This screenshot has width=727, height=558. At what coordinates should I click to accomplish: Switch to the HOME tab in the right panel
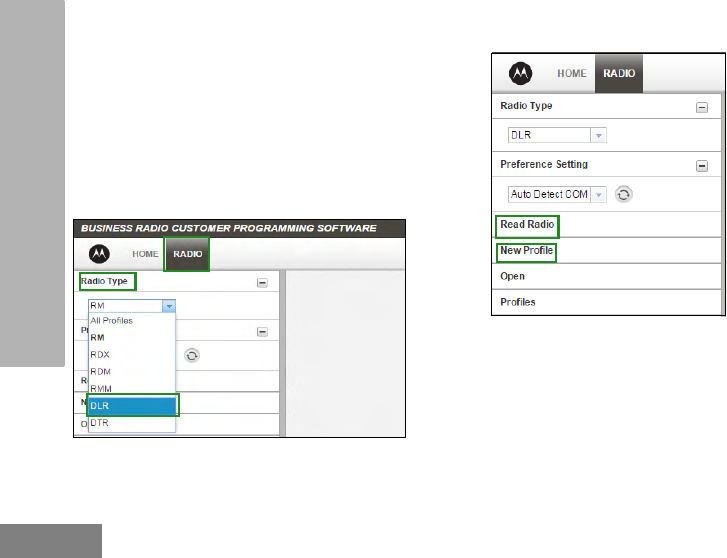pyautogui.click(x=572, y=73)
